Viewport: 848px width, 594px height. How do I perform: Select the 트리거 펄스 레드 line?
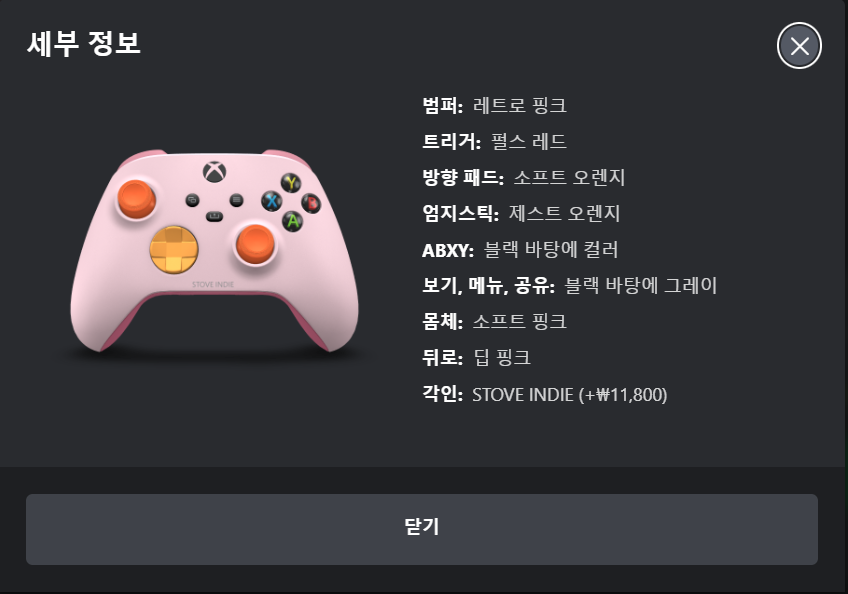click(x=494, y=141)
